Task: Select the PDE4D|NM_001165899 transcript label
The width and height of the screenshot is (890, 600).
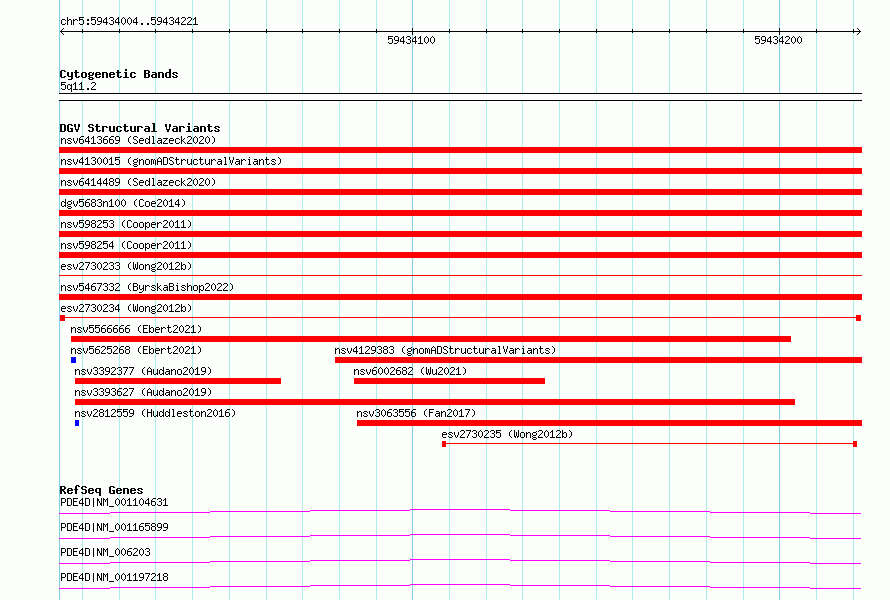Action: [x=114, y=527]
